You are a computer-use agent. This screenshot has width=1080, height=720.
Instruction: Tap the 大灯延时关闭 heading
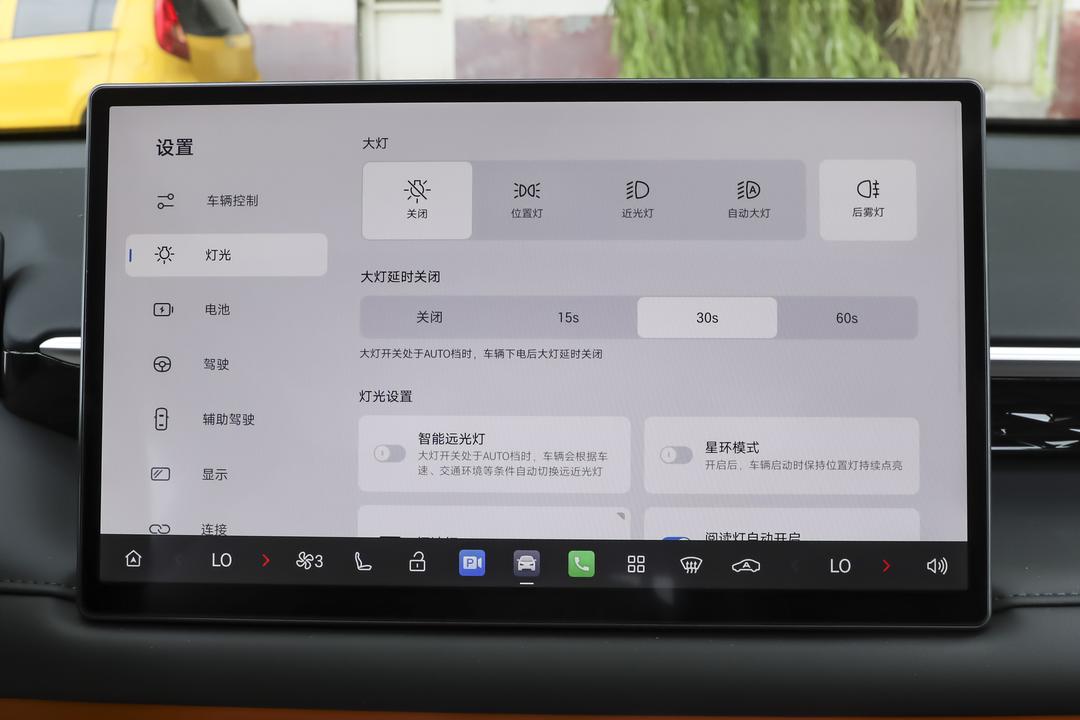[400, 277]
